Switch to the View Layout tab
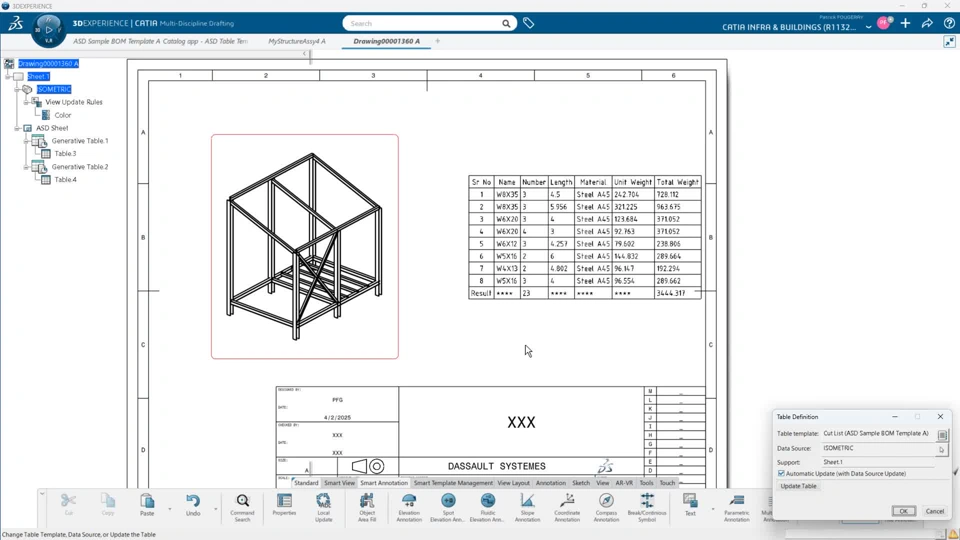The height and width of the screenshot is (540, 960). point(513,483)
